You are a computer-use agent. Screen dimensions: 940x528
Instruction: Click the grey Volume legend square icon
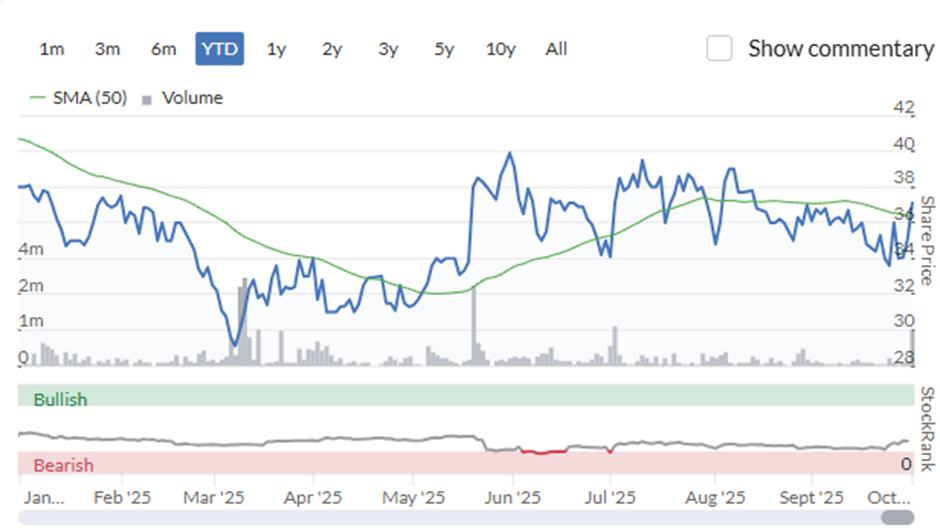pyautogui.click(x=148, y=99)
